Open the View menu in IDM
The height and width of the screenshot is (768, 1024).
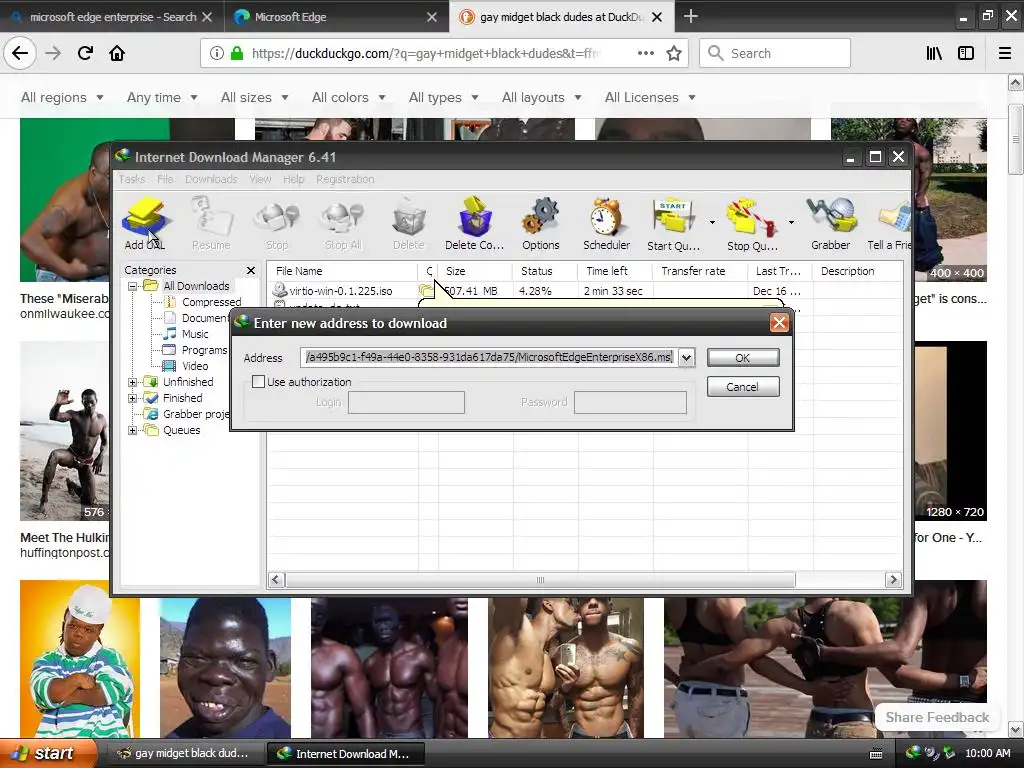click(x=260, y=179)
